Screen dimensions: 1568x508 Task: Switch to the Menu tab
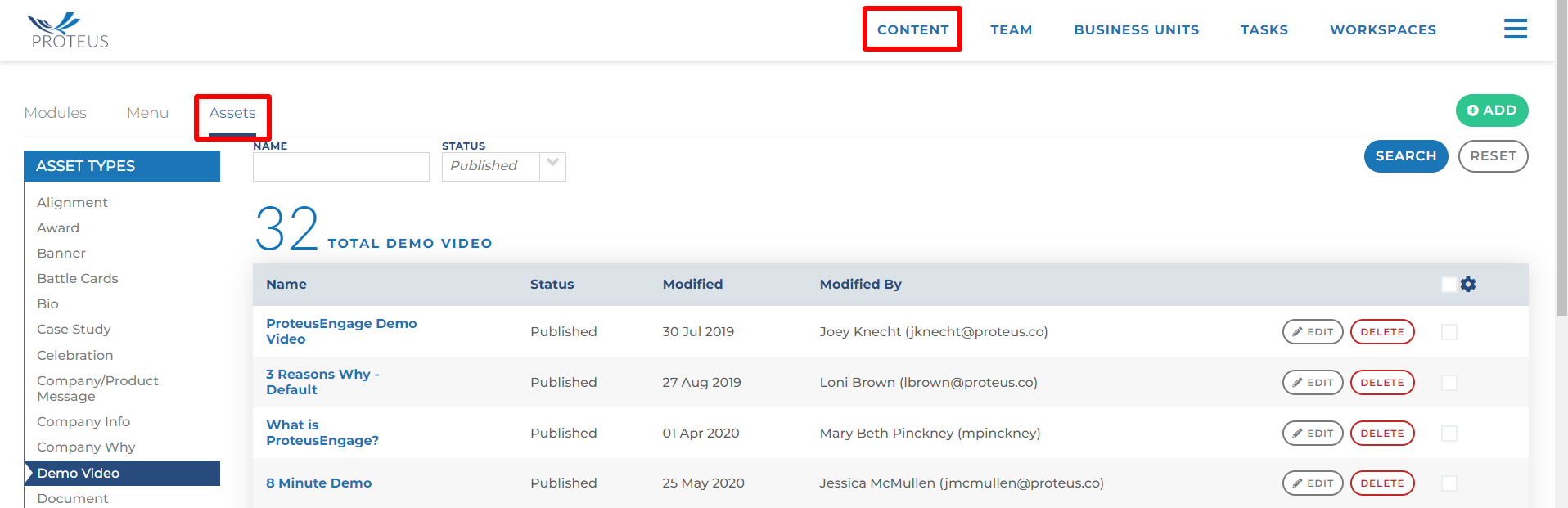pos(147,113)
